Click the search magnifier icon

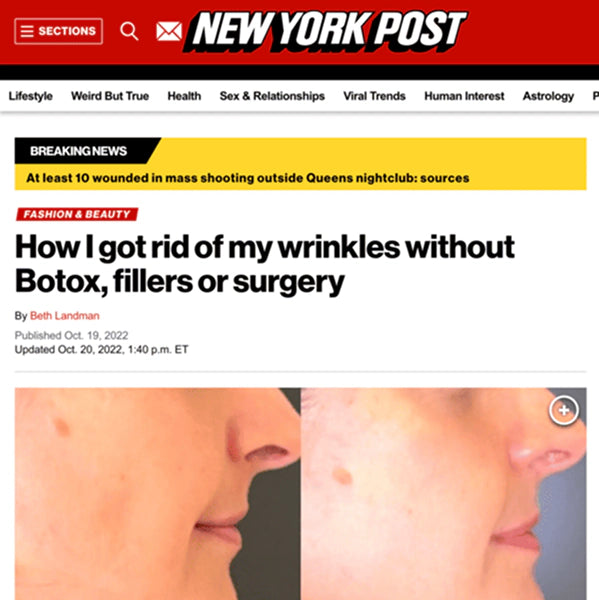(129, 31)
